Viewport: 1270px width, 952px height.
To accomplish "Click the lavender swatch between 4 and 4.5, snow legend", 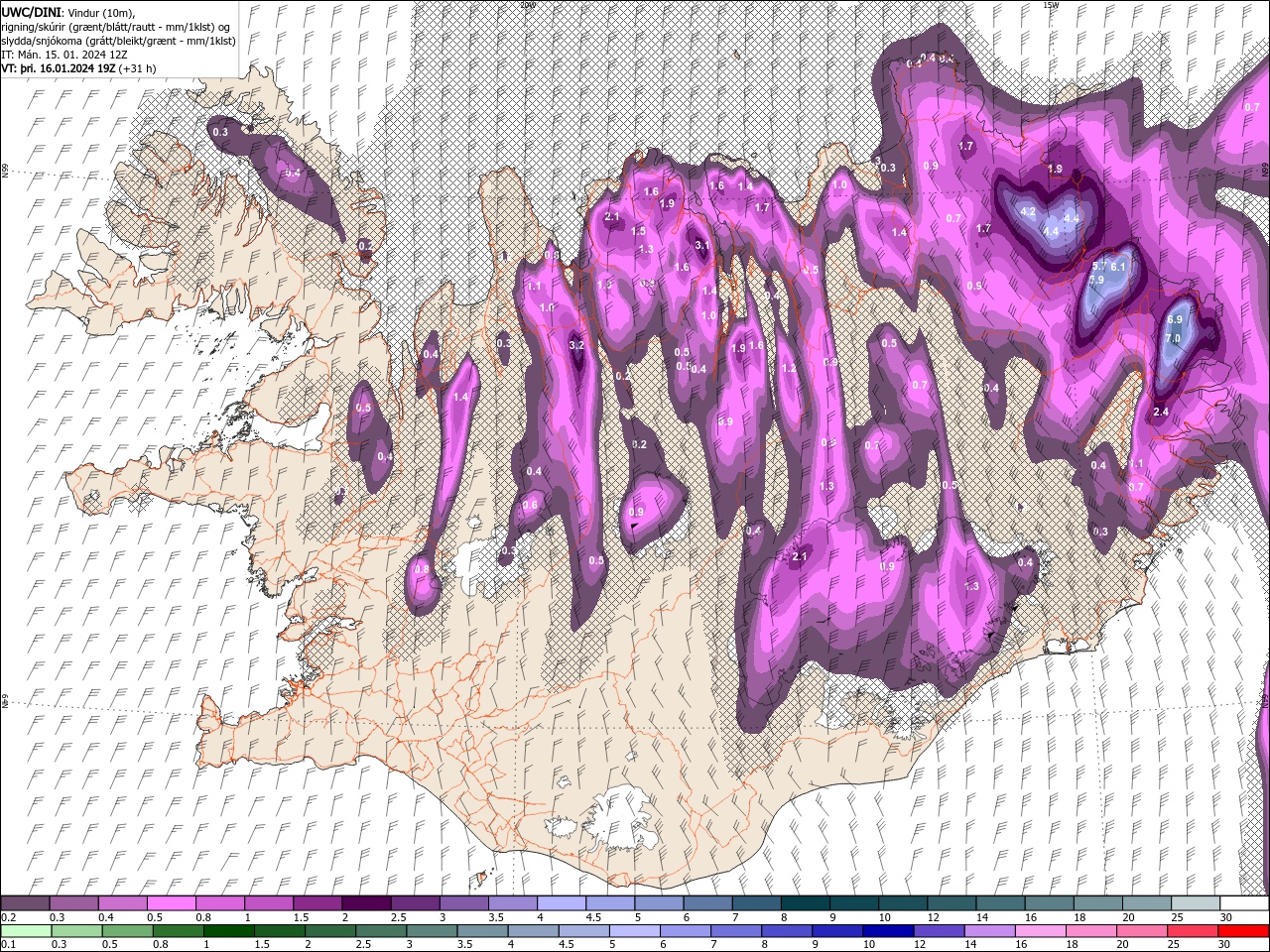I will click(x=561, y=902).
